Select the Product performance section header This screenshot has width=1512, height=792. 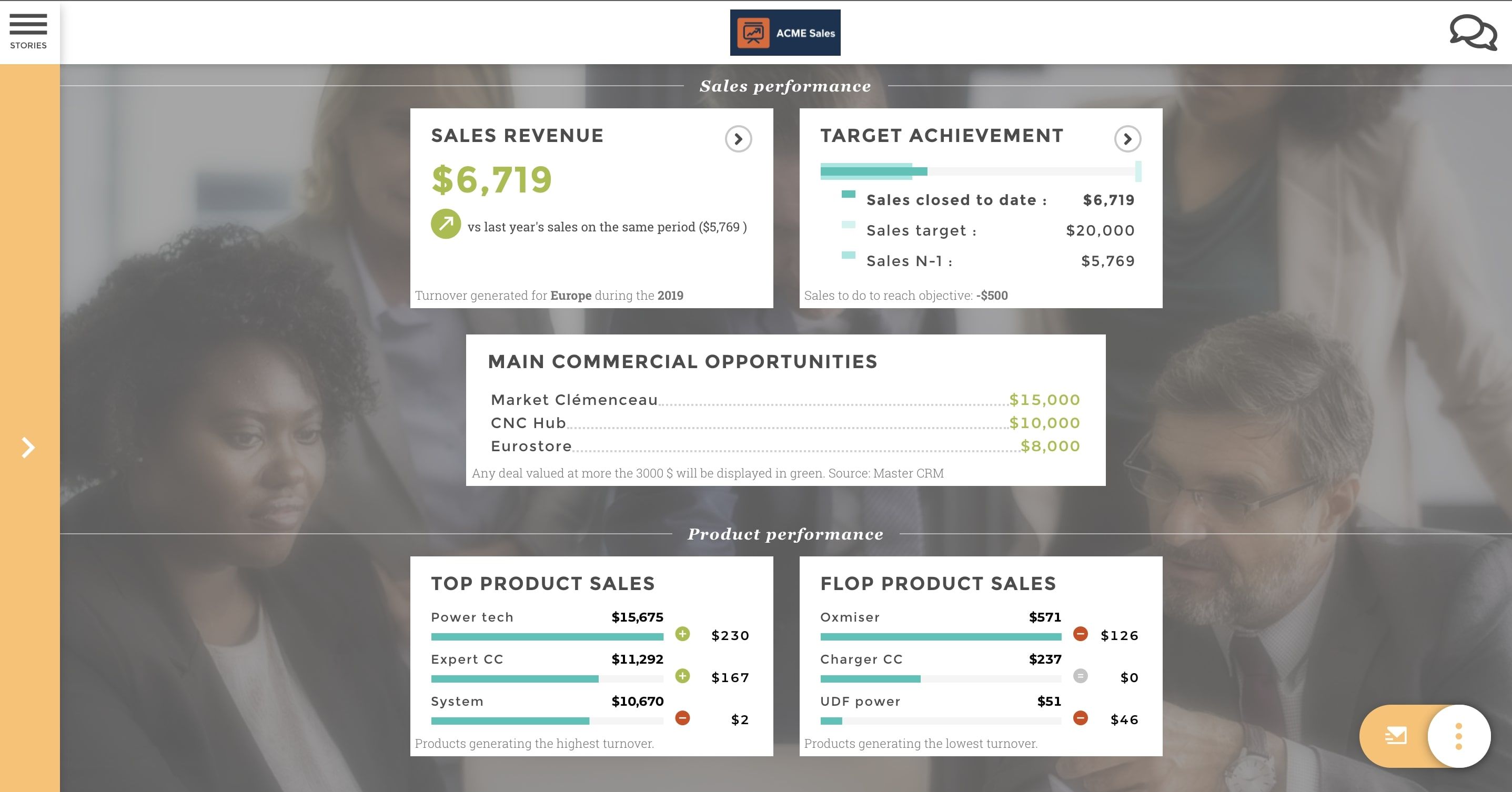point(786,534)
